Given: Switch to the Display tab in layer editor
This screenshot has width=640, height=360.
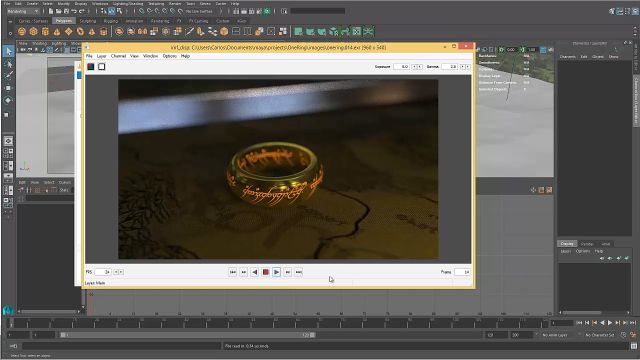Looking at the screenshot, I should [567, 244].
